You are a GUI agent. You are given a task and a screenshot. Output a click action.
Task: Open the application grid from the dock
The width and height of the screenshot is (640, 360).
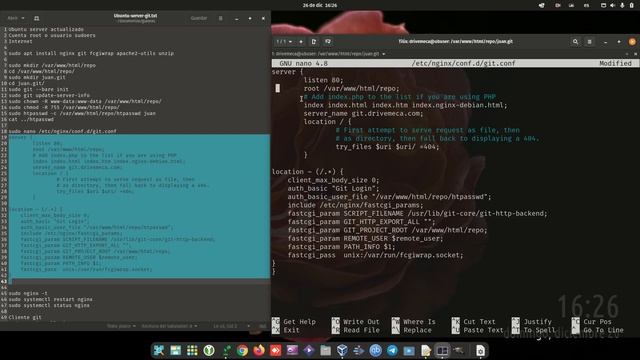(192, 351)
